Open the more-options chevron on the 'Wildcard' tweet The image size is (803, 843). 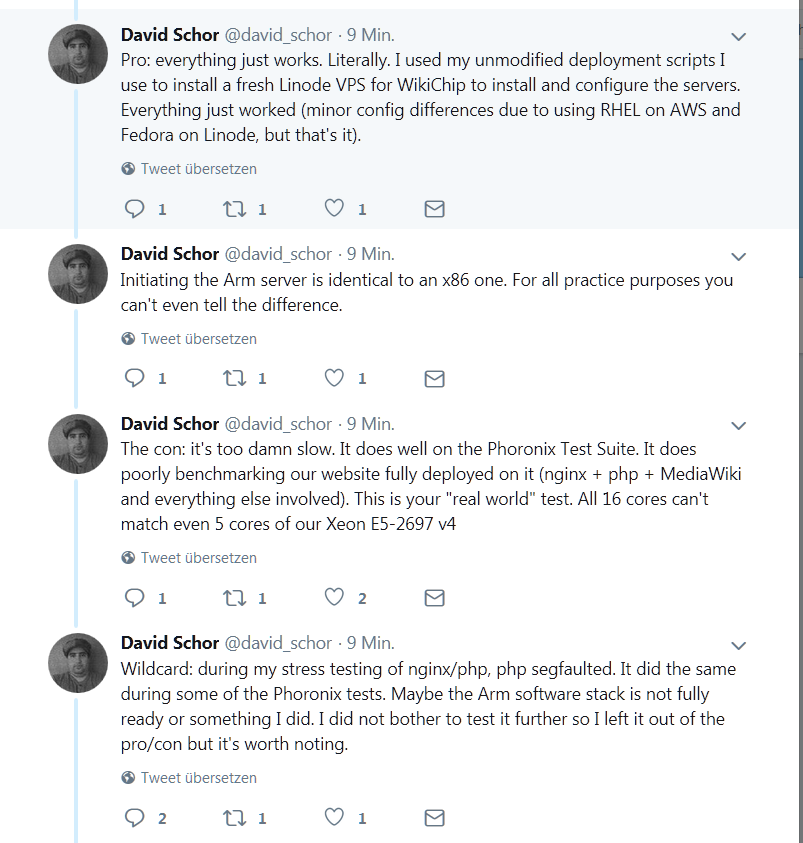tap(739, 646)
